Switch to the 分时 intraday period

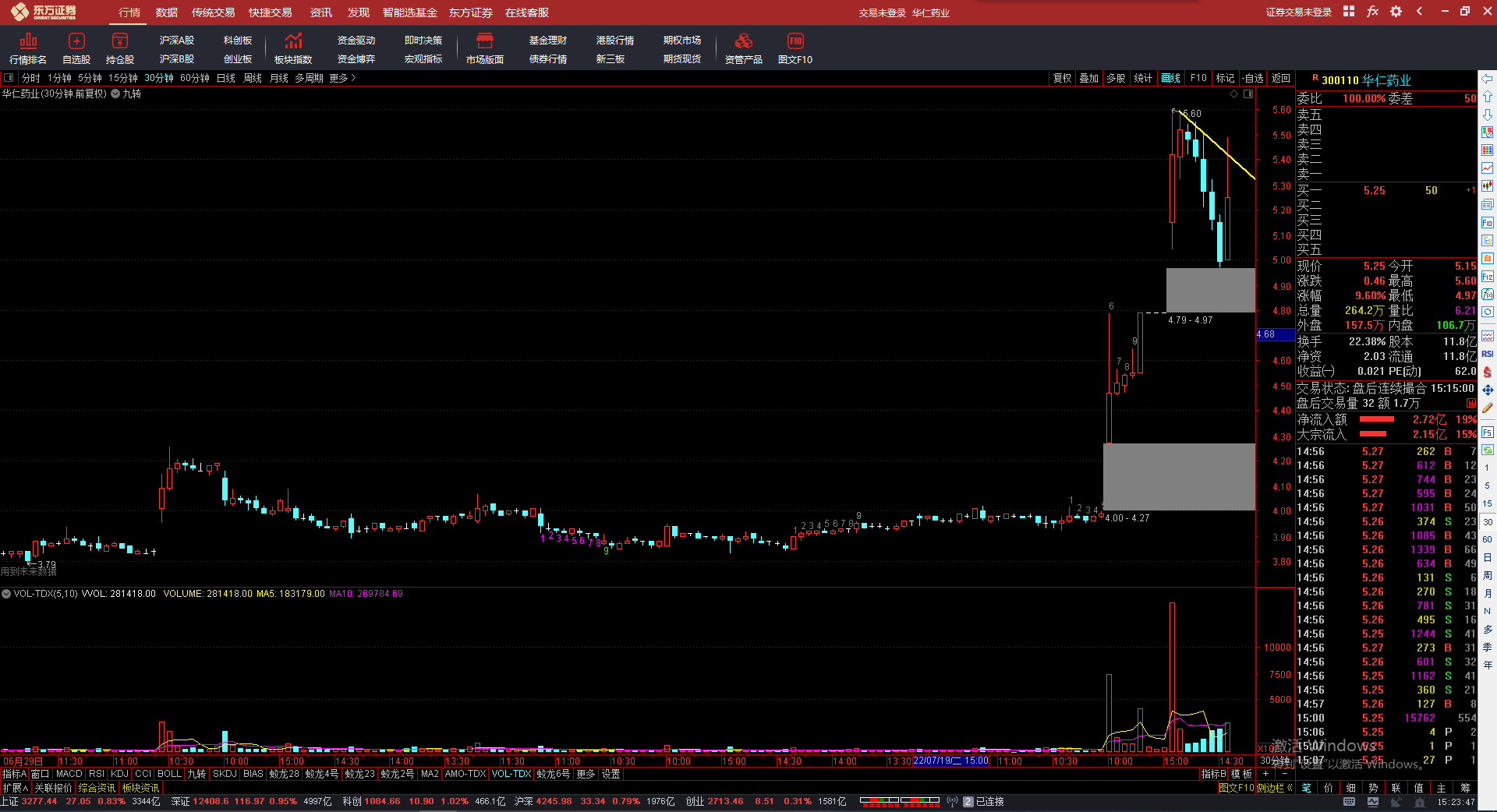tap(31, 78)
